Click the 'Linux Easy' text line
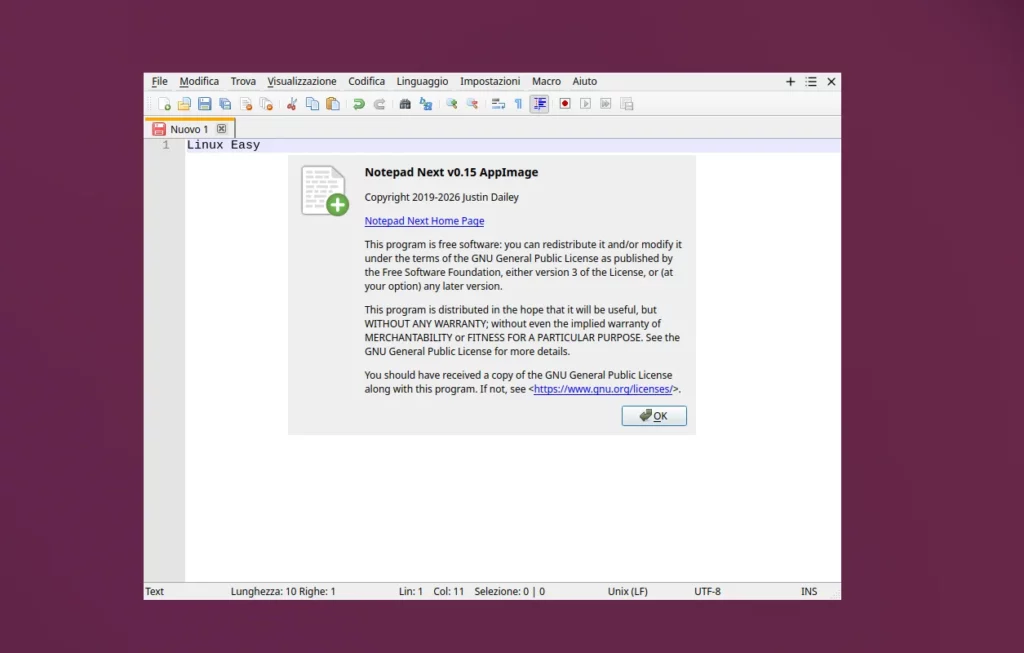 223,145
